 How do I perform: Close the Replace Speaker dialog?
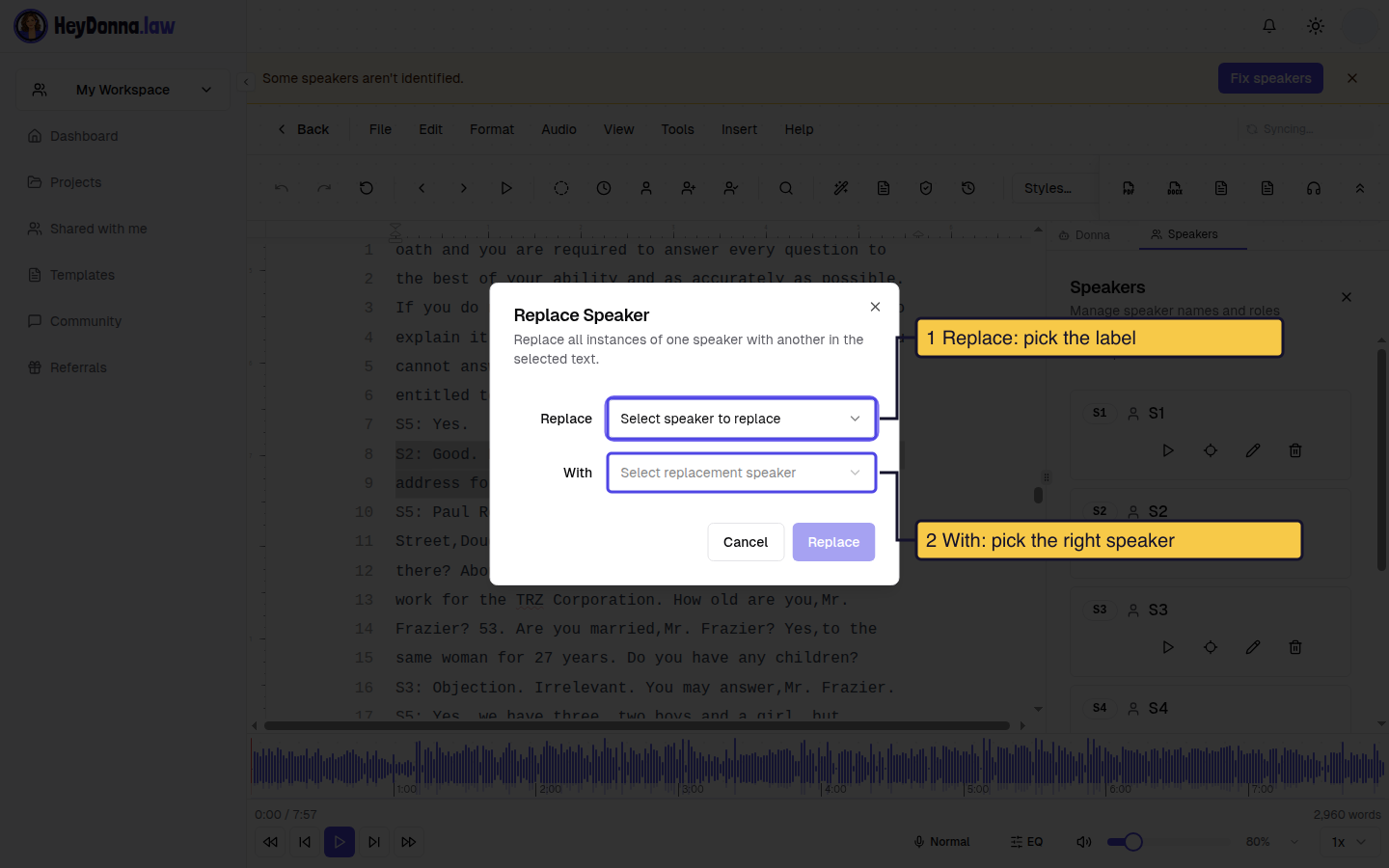(x=875, y=307)
